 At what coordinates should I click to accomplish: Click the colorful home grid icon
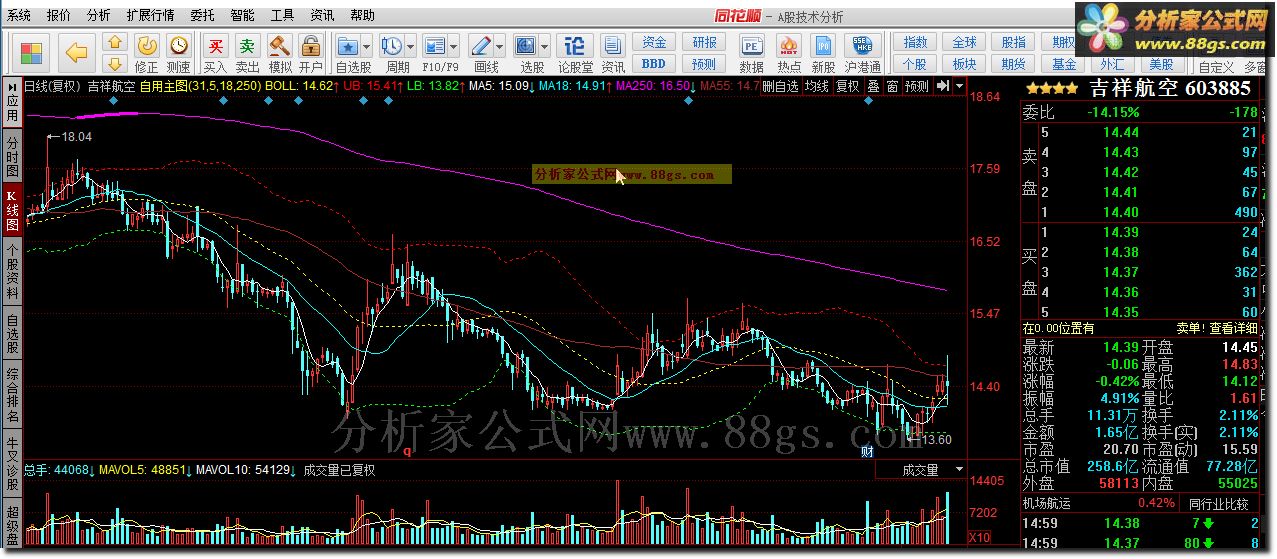(32, 52)
